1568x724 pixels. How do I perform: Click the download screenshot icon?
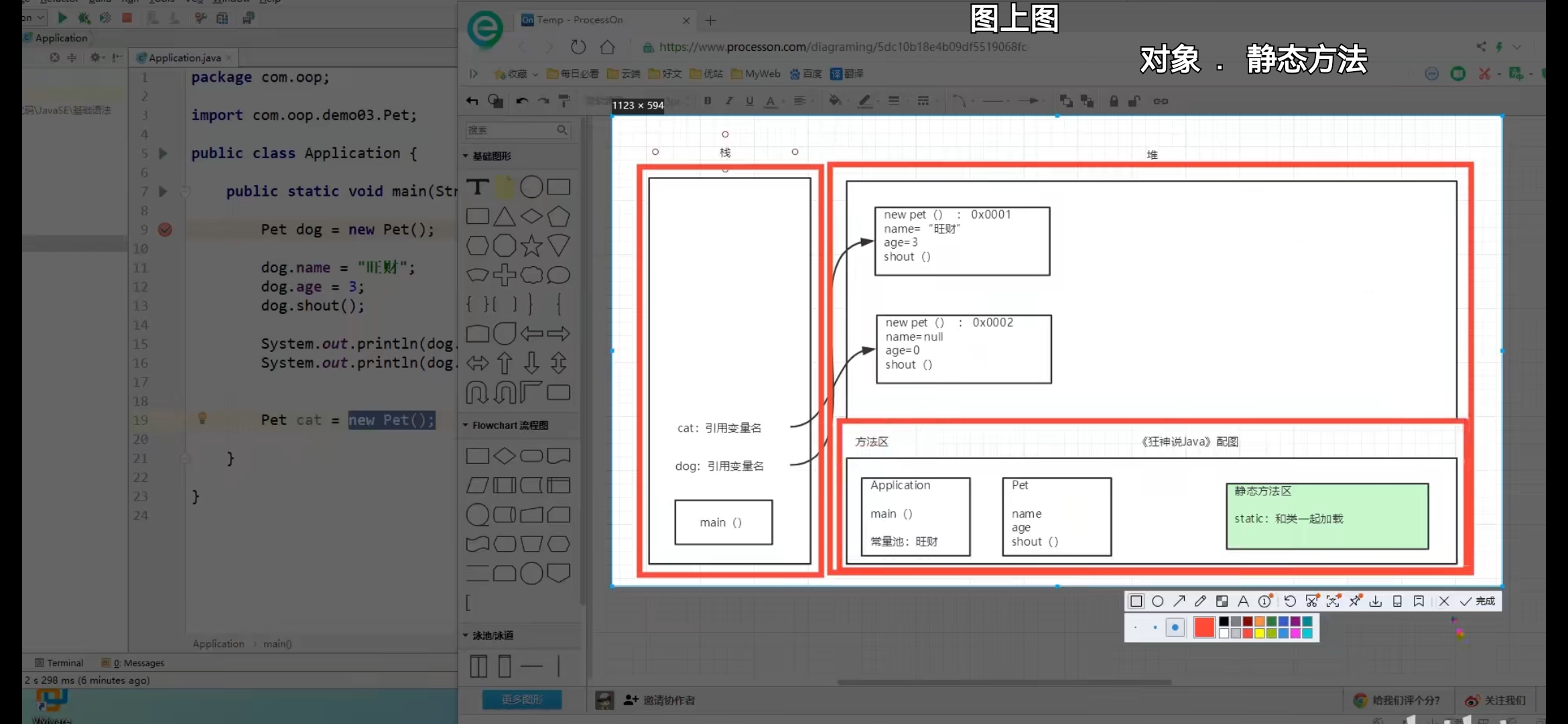point(1376,601)
